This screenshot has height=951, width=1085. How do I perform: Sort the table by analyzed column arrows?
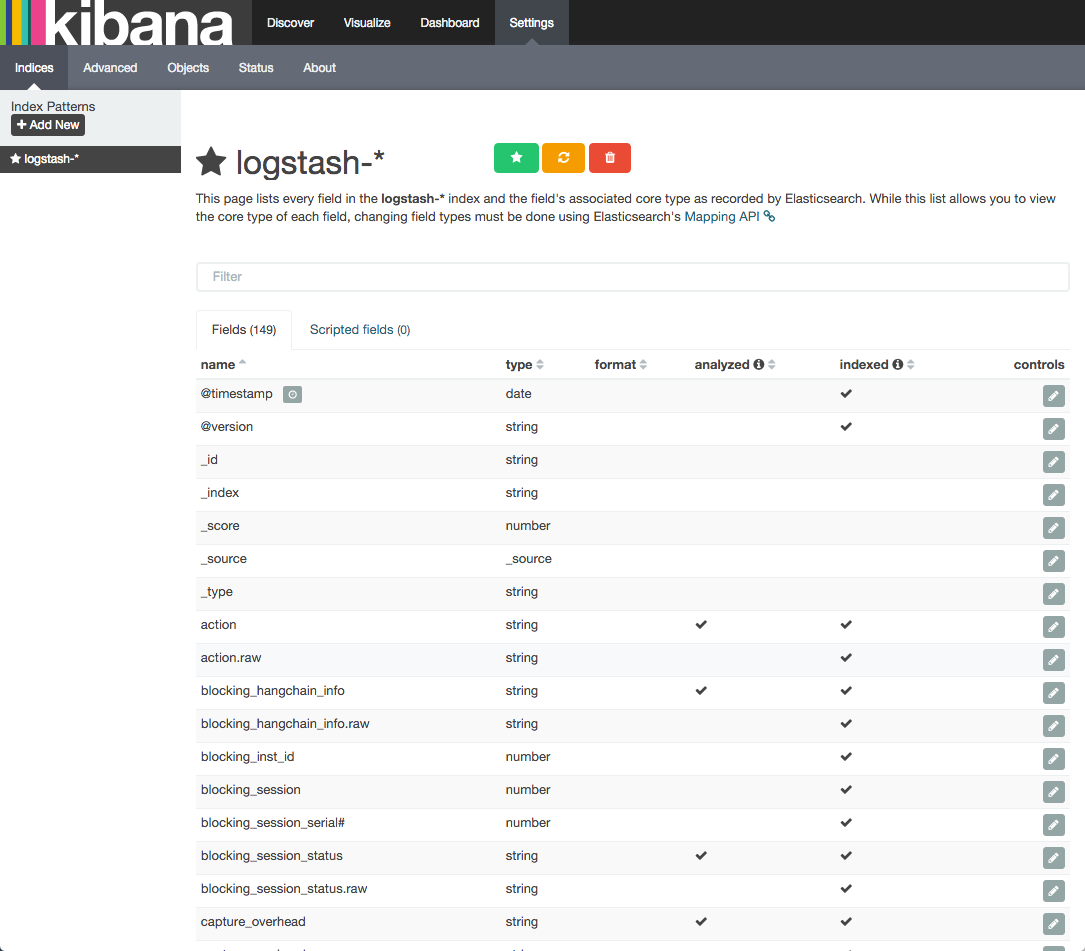coord(772,365)
